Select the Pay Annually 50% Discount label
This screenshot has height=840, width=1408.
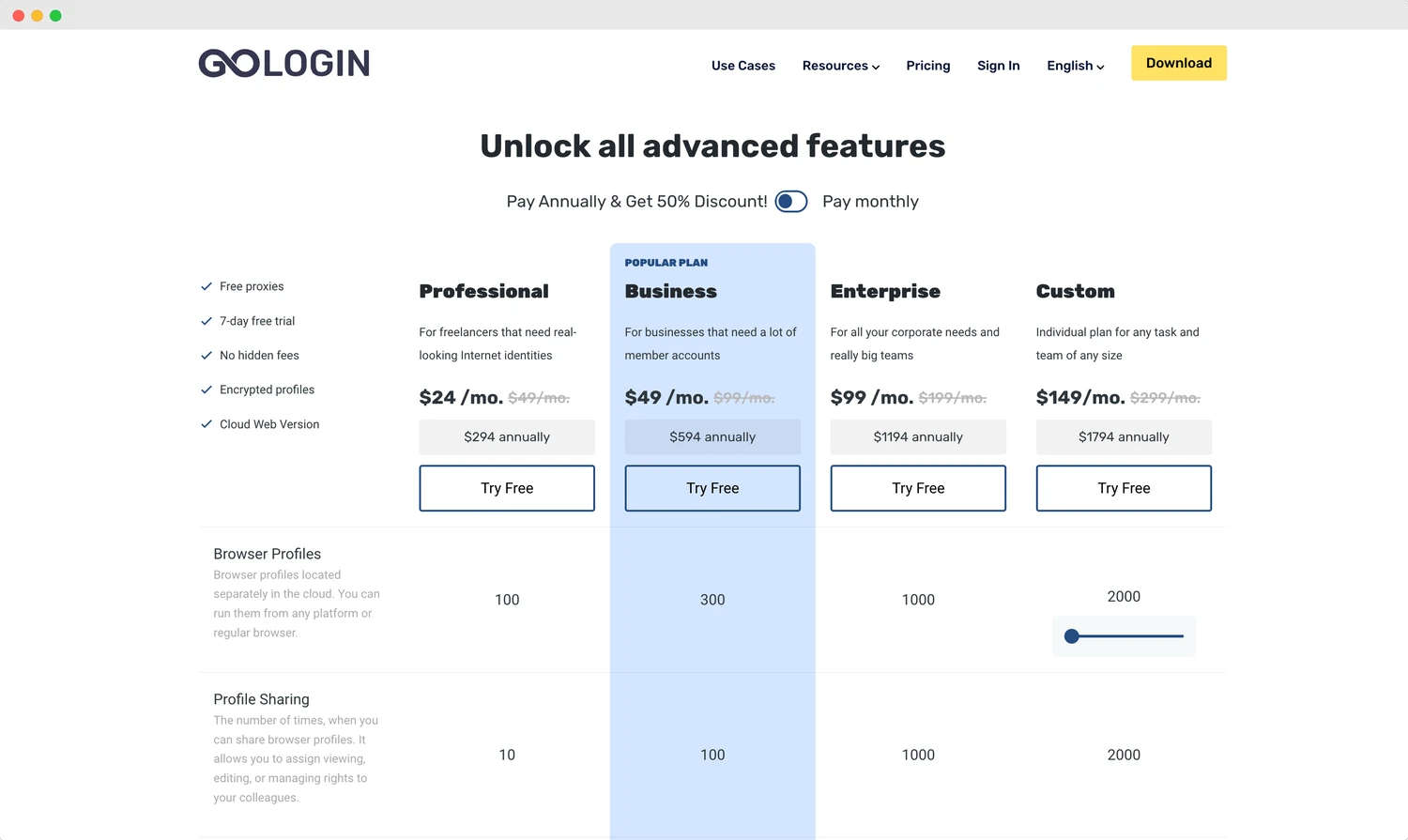pyautogui.click(x=636, y=202)
